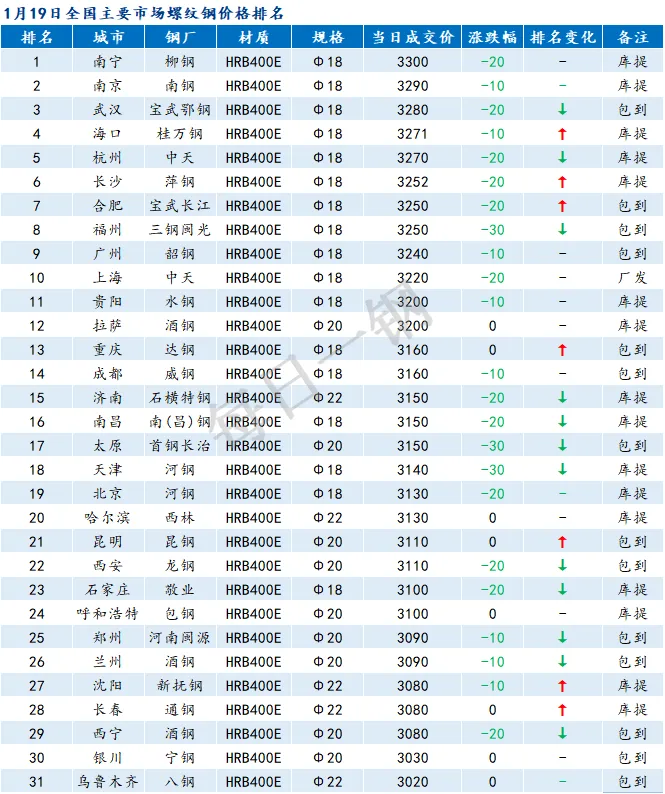665x794 pixels.
Task: Select the city cell 呼和浩特
Action: pos(107,614)
